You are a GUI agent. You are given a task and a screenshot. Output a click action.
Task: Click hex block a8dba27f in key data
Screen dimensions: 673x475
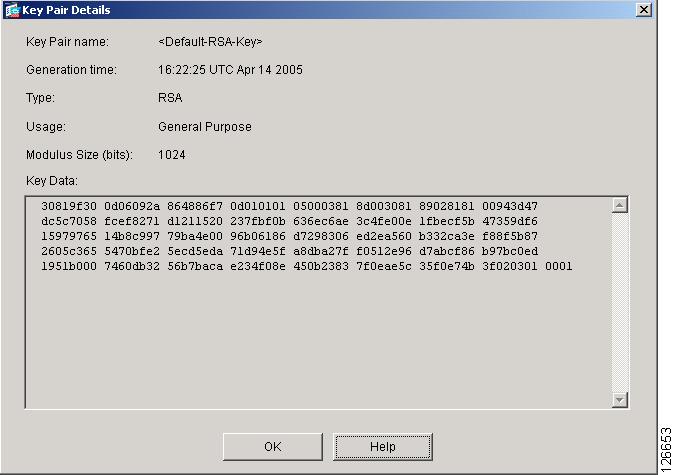pyautogui.click(x=321, y=251)
